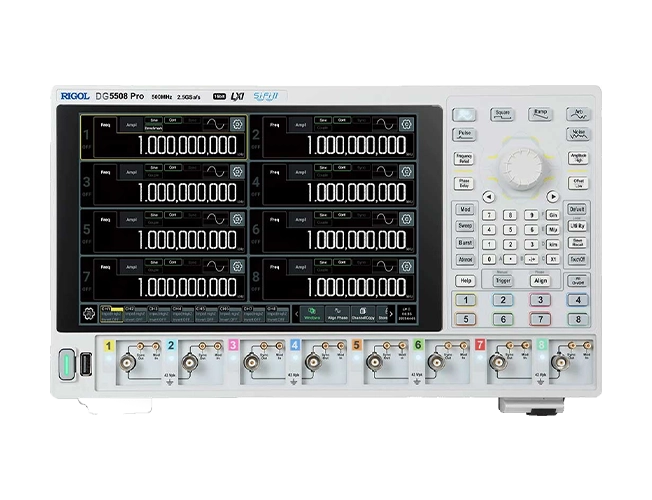Push the Mod key

click(465, 209)
